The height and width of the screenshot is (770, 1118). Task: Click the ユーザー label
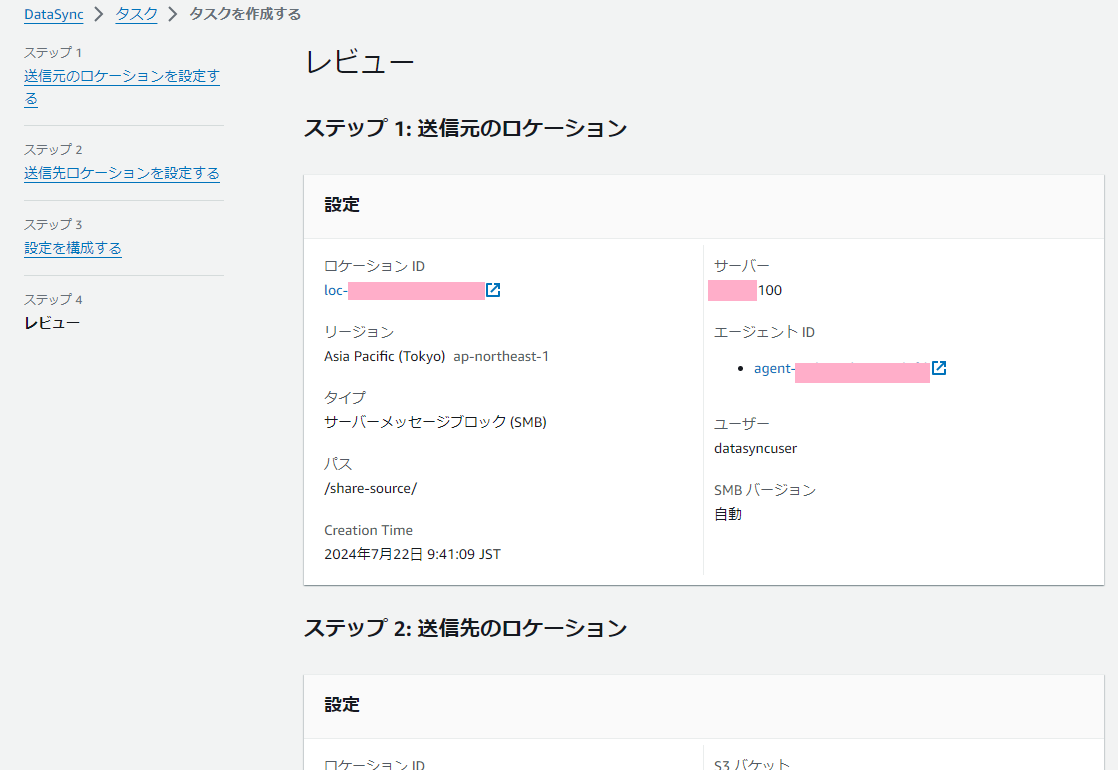pyautogui.click(x=742, y=424)
